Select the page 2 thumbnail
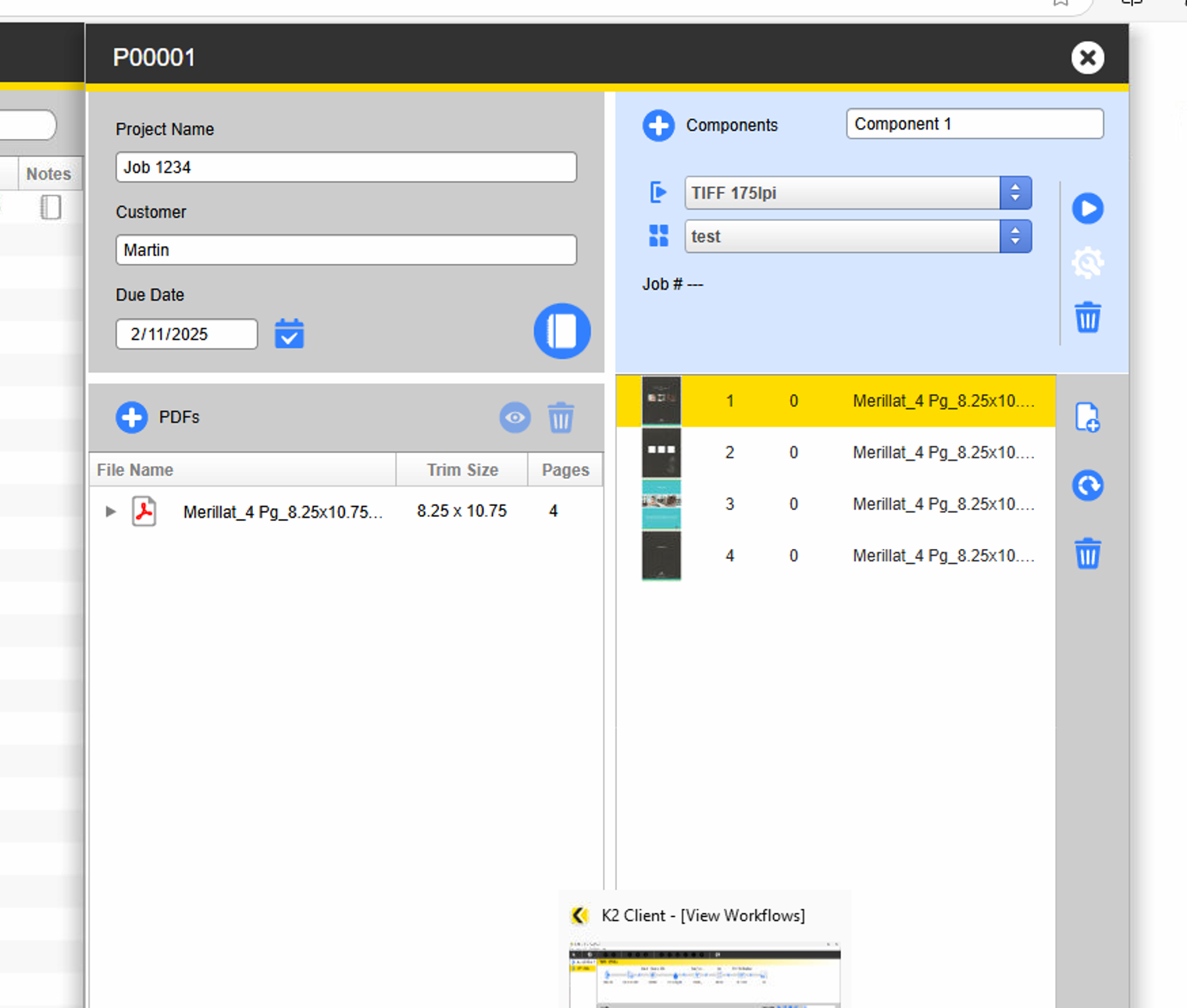1187x1008 pixels. (x=661, y=453)
